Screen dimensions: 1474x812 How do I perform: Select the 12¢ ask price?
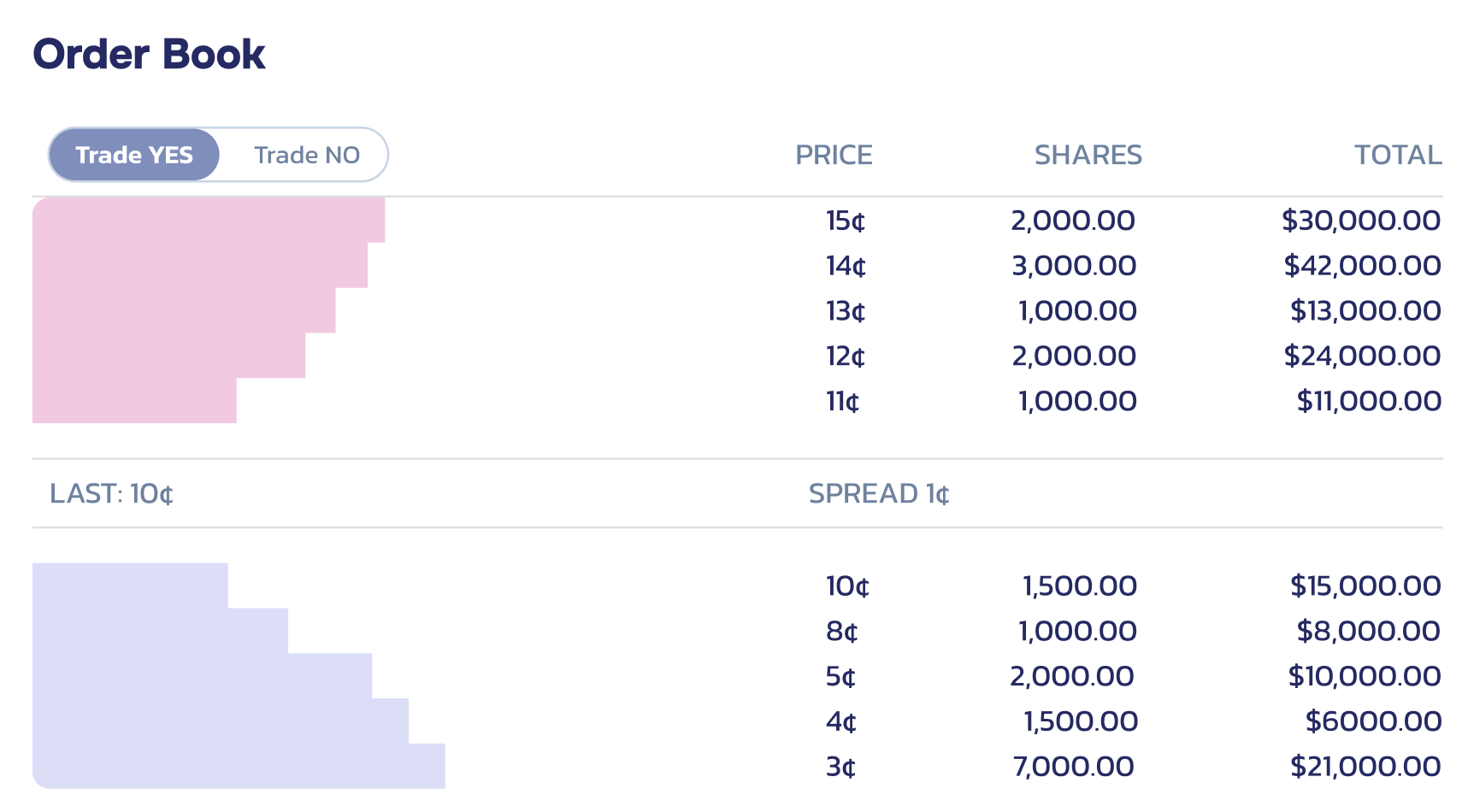846,356
